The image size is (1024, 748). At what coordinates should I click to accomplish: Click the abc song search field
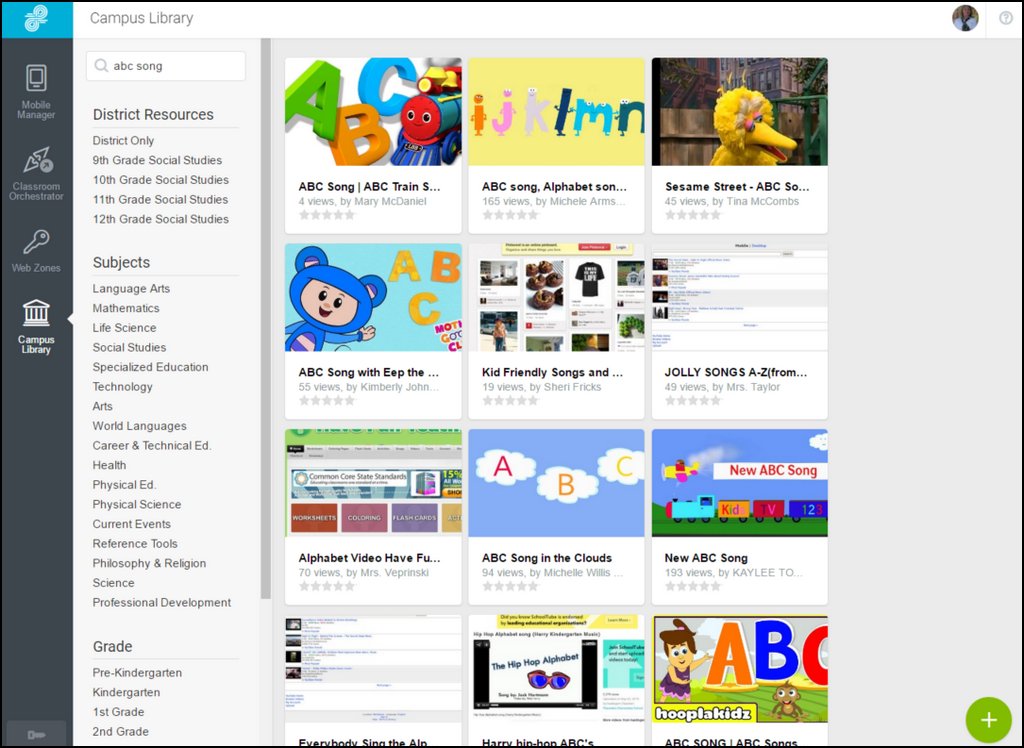(166, 66)
